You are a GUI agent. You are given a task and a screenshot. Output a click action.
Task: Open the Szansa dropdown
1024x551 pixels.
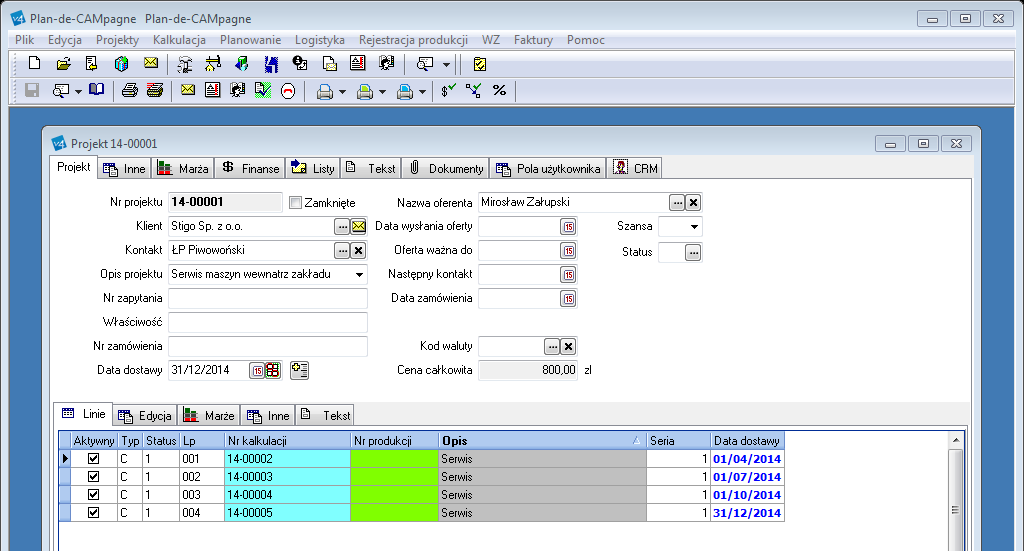694,227
